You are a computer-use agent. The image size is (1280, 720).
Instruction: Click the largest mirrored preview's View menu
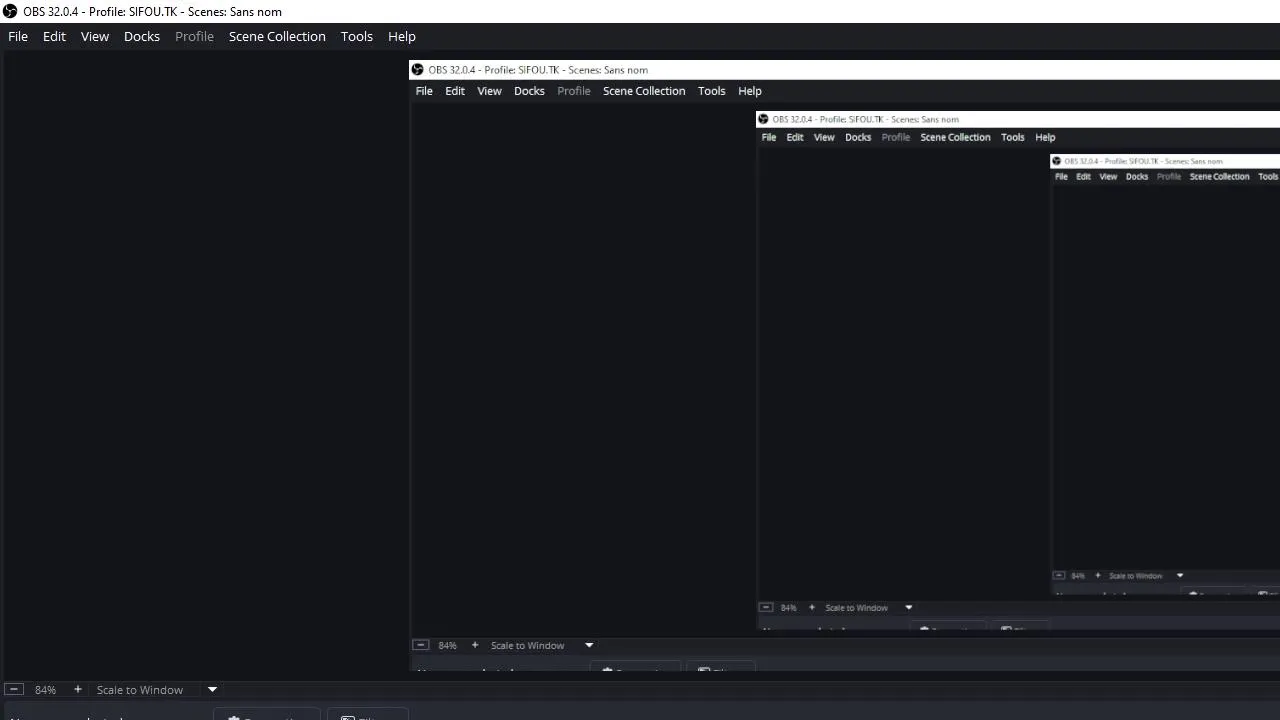[489, 90]
